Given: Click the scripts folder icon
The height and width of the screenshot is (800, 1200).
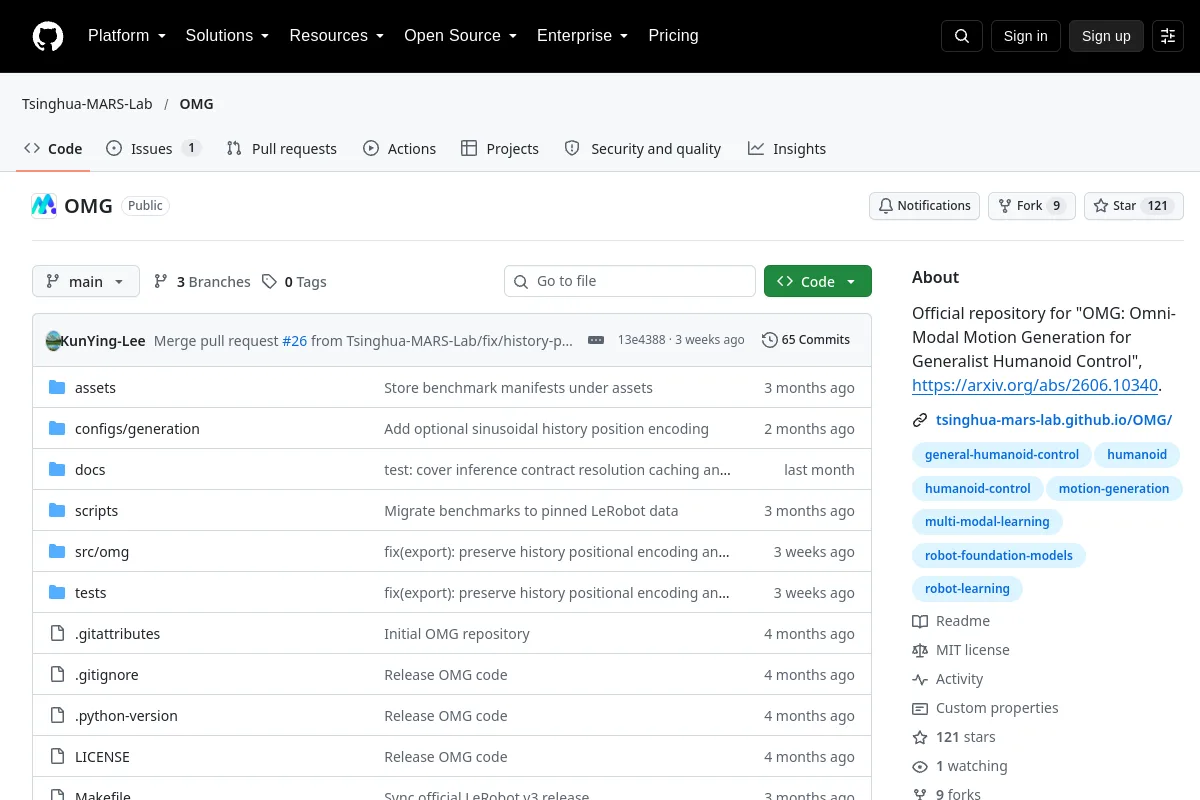Looking at the screenshot, I should (x=57, y=511).
